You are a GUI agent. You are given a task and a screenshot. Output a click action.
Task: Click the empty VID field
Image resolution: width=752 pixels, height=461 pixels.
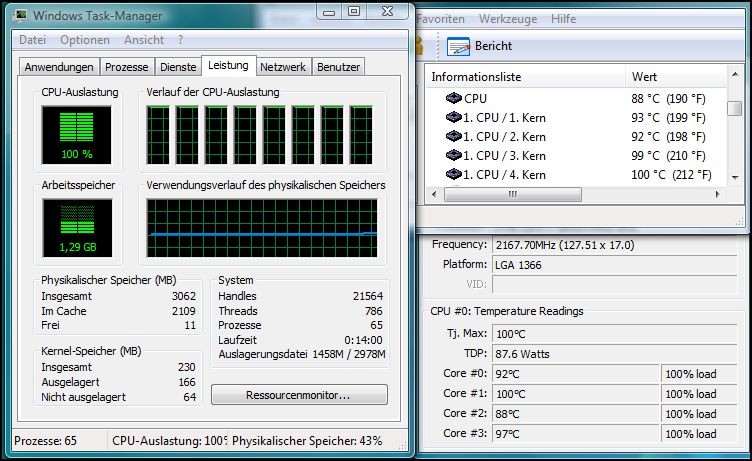[614, 284]
